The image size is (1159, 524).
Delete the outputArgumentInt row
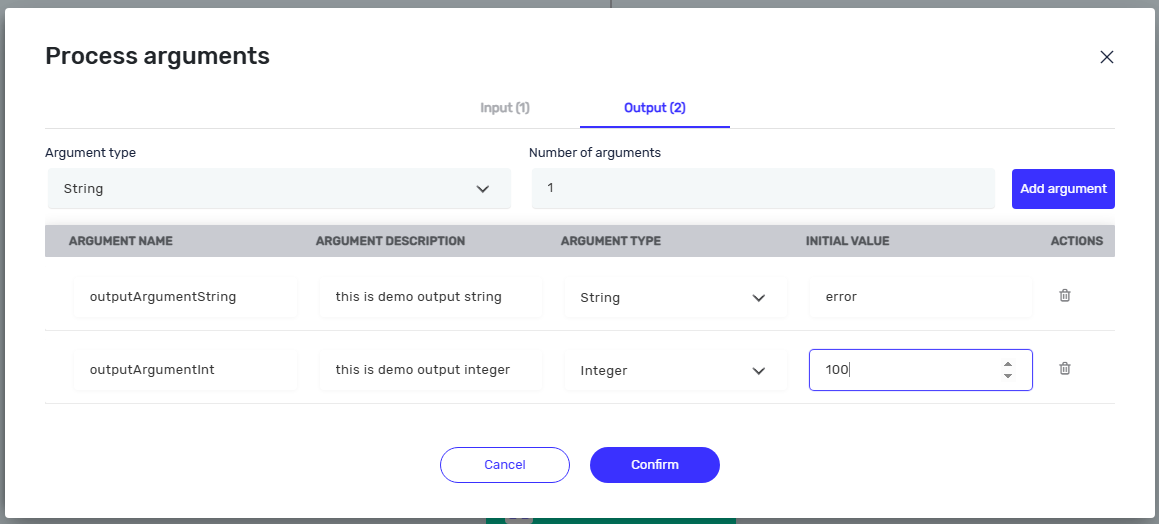(1064, 368)
